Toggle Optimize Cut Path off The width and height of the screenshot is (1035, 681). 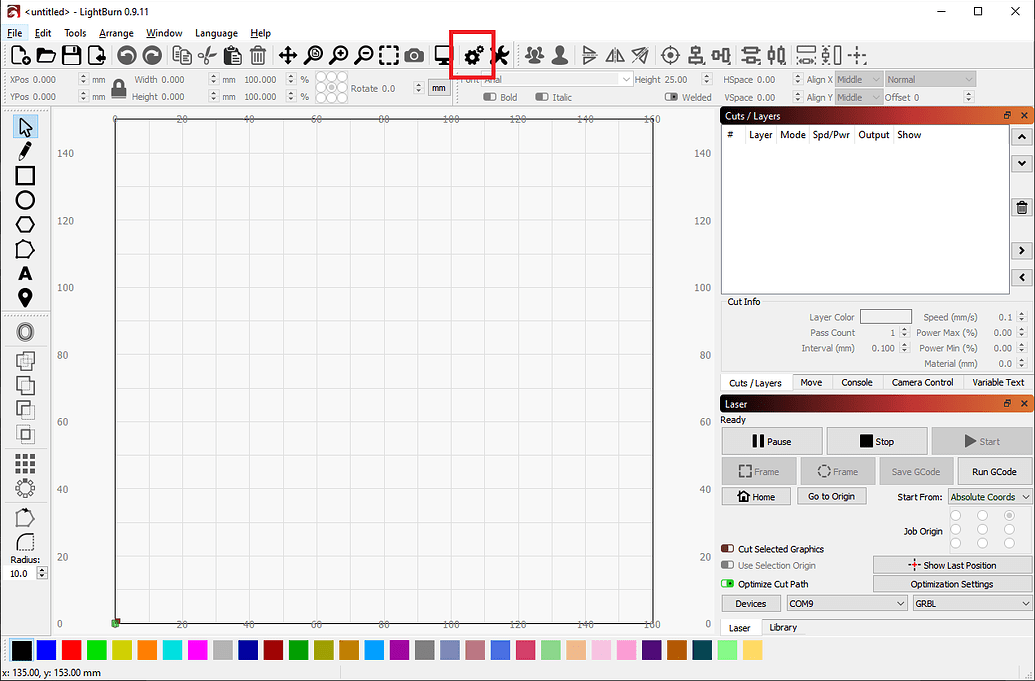[730, 583]
